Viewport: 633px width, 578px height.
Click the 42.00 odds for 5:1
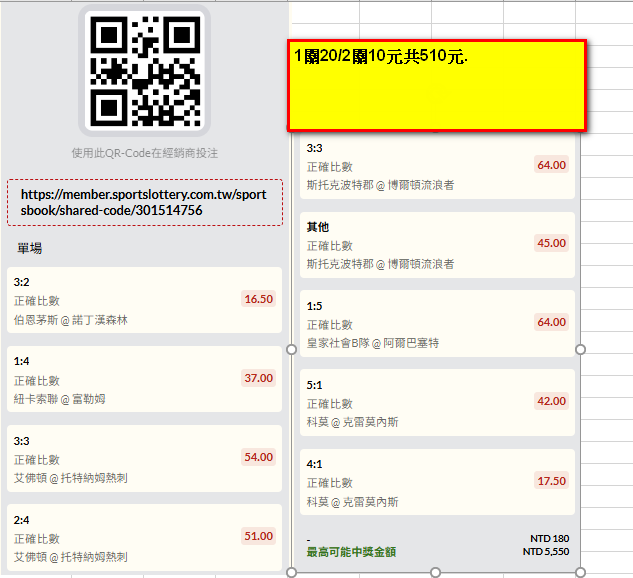[551, 401]
